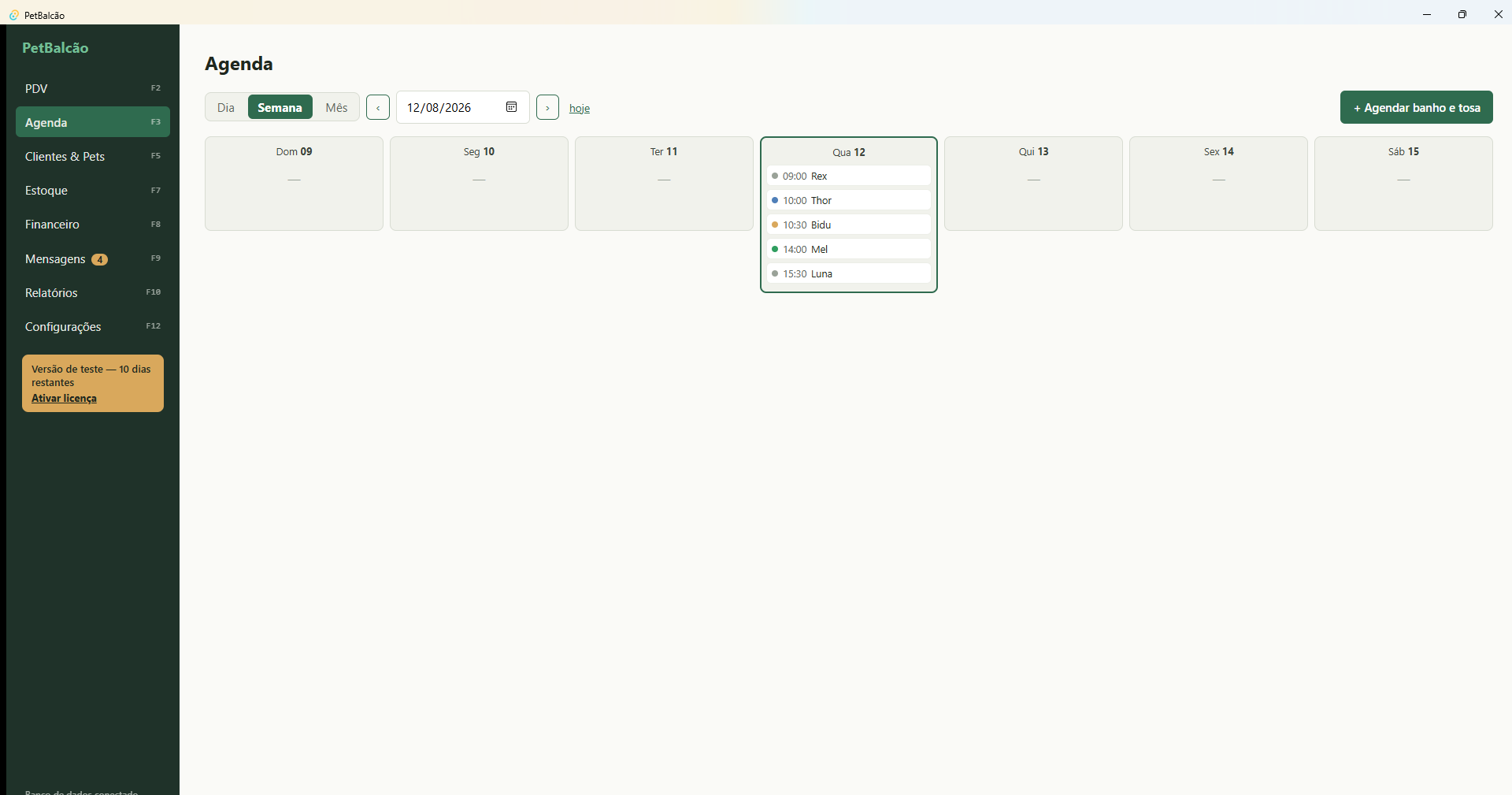The height and width of the screenshot is (795, 1512).
Task: Click the Agenda page heading
Action: pos(239,64)
